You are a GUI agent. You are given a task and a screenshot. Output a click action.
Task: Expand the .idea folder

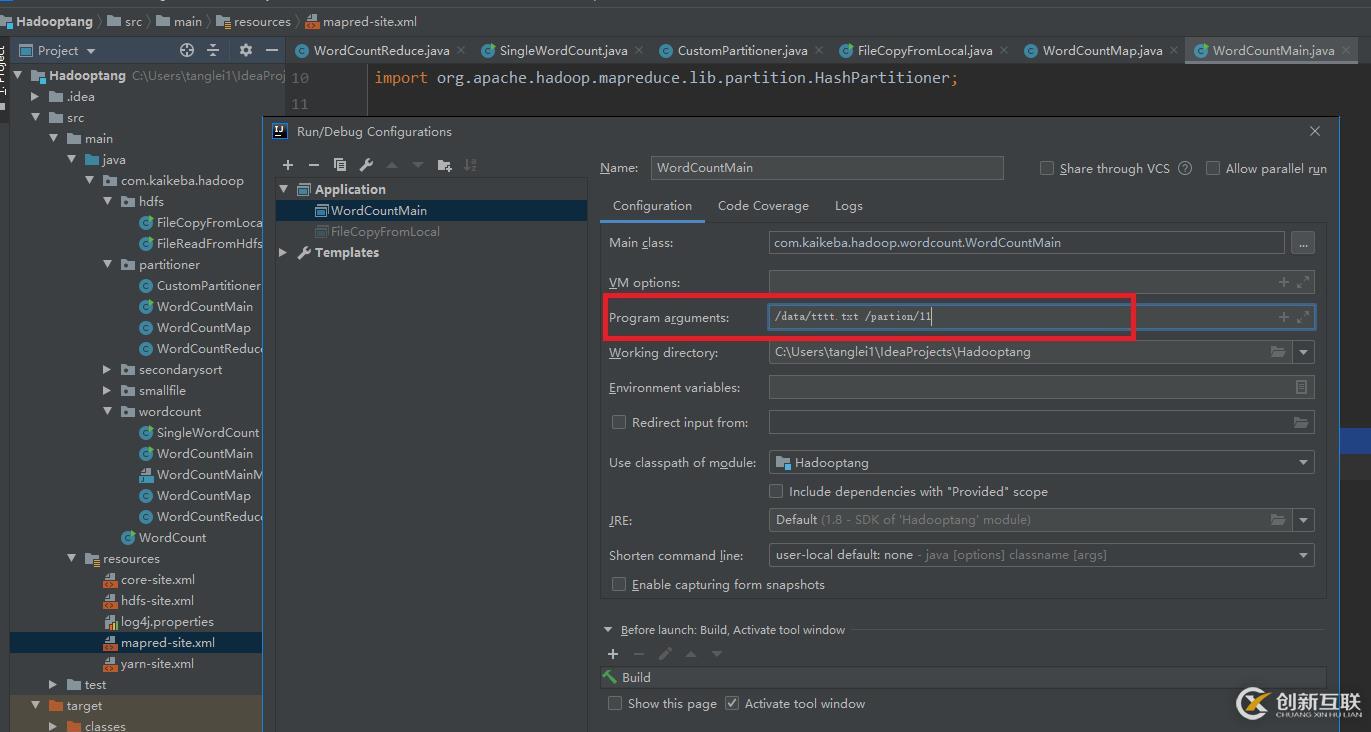(35, 96)
